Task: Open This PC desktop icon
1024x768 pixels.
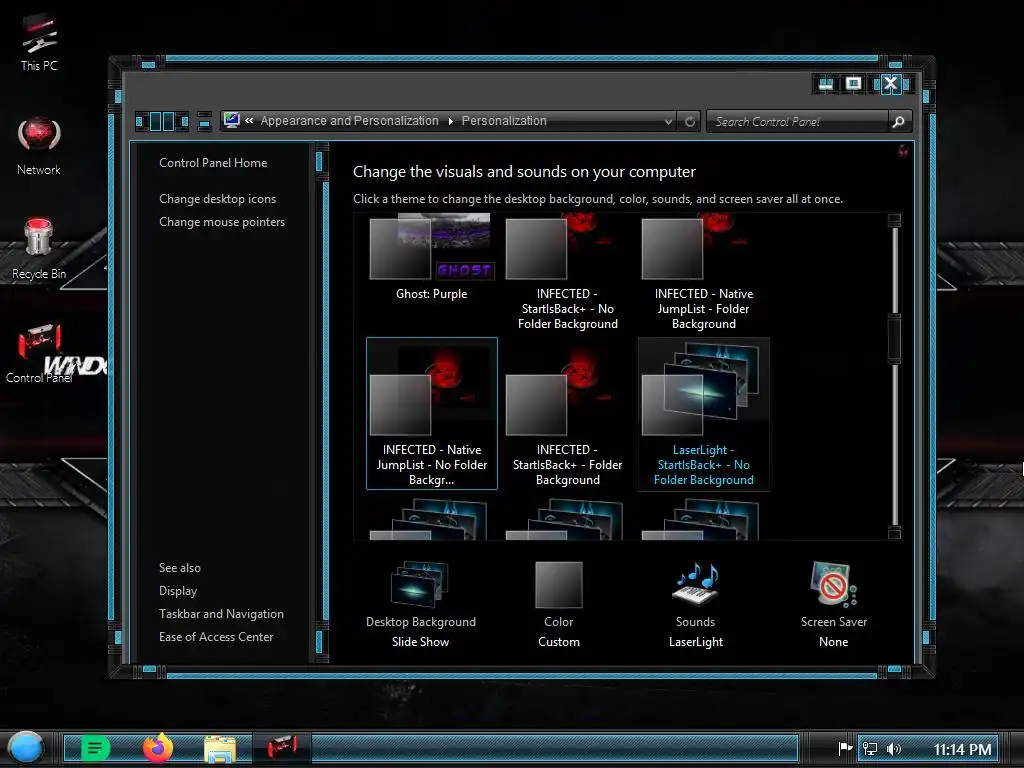Action: pyautogui.click(x=39, y=42)
